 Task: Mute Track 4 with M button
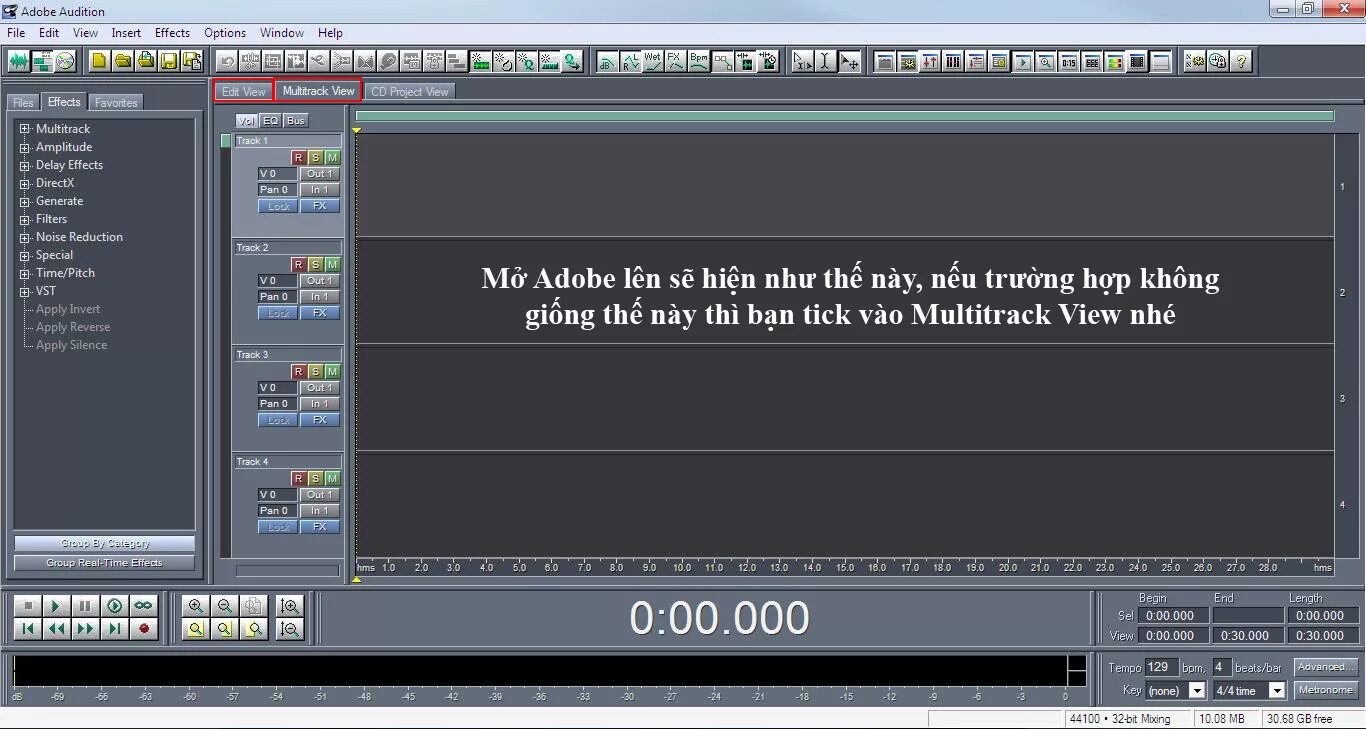[332, 479]
